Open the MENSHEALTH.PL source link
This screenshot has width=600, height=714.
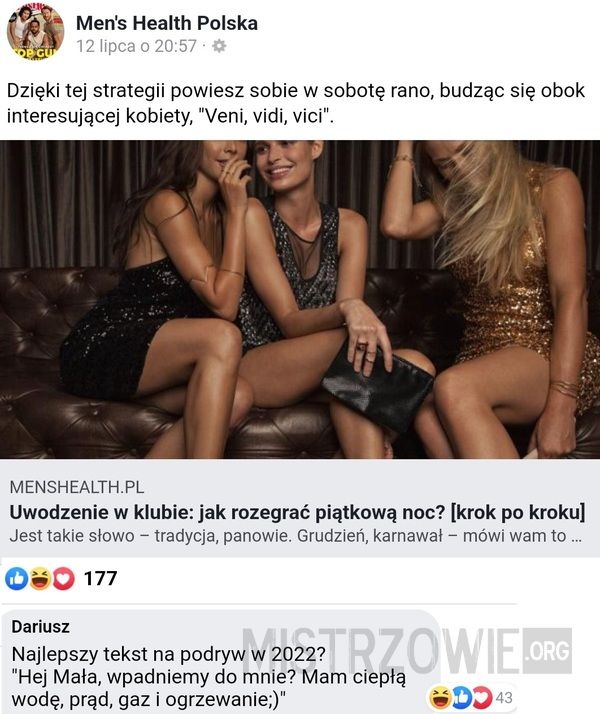point(77,487)
